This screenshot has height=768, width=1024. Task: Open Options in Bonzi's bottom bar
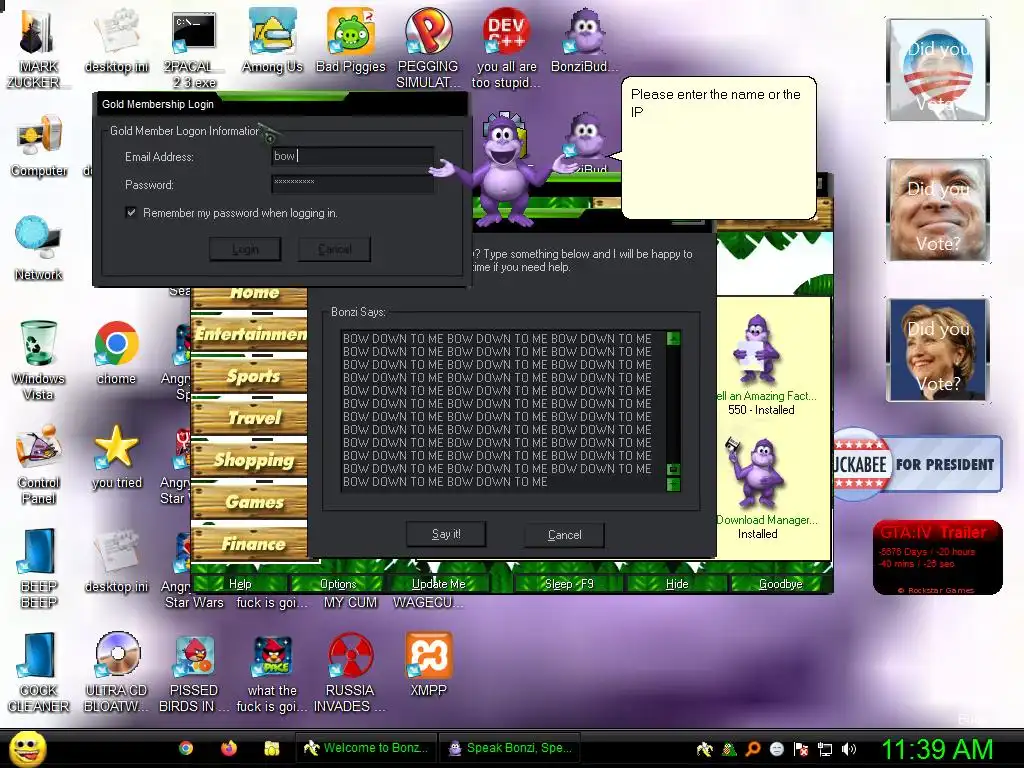click(338, 584)
